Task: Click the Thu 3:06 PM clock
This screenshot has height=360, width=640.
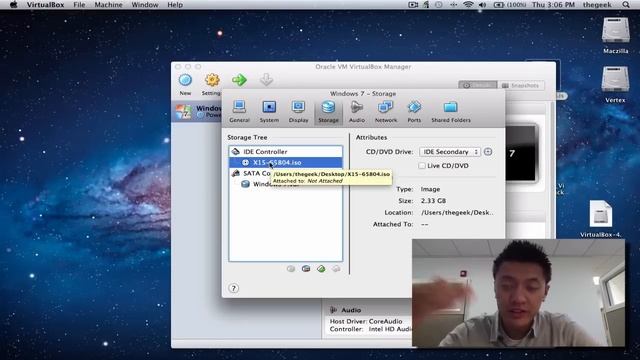Action: click(553, 5)
